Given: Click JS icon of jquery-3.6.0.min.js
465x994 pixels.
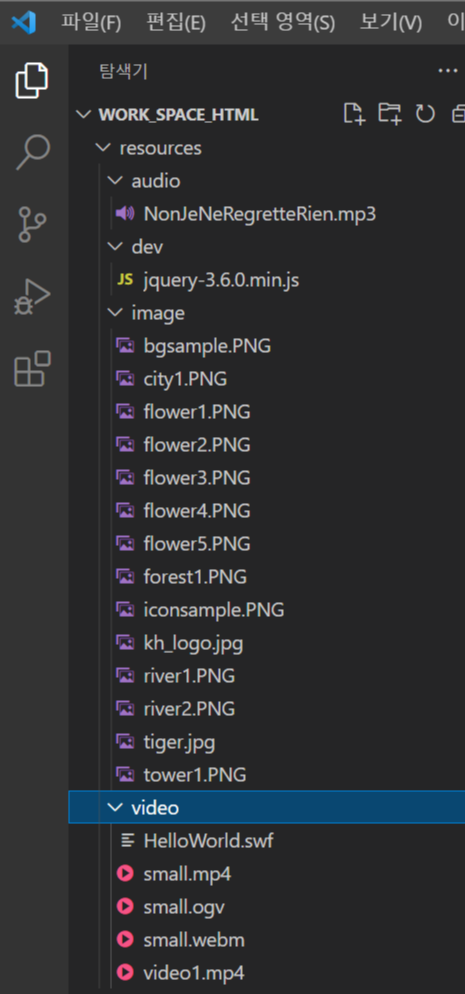Looking at the screenshot, I should click(125, 280).
